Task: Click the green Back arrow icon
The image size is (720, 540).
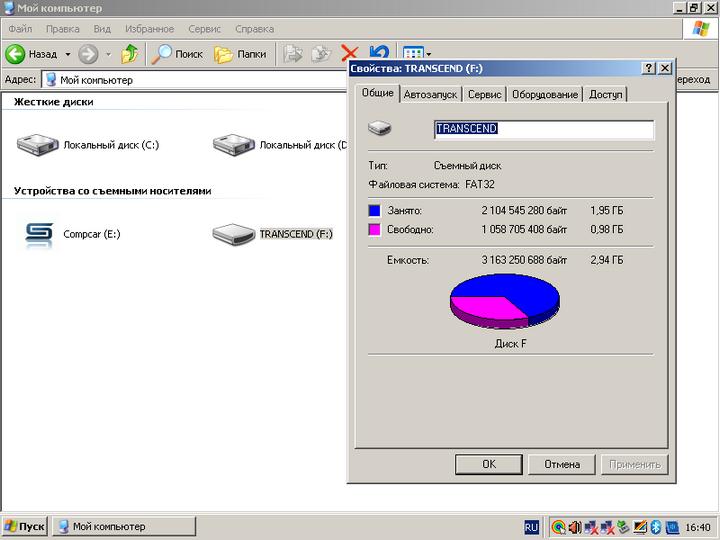Action: click(15, 54)
